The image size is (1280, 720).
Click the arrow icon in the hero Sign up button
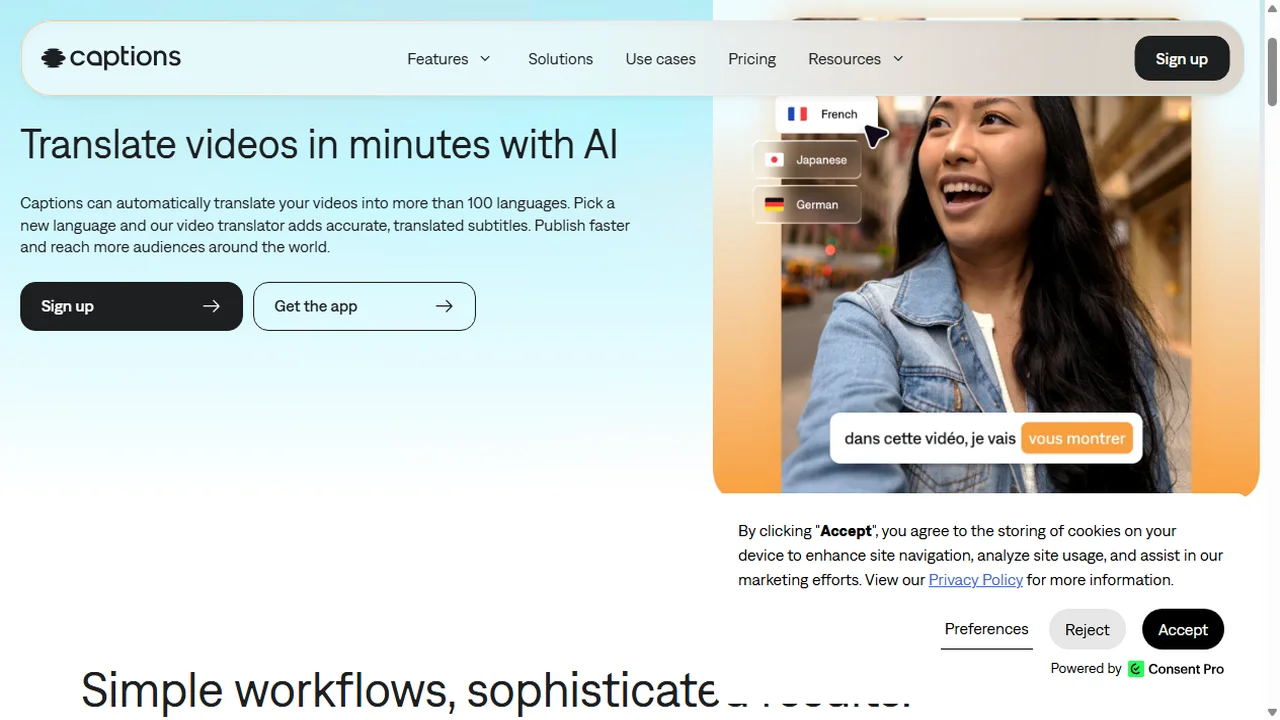[211, 306]
